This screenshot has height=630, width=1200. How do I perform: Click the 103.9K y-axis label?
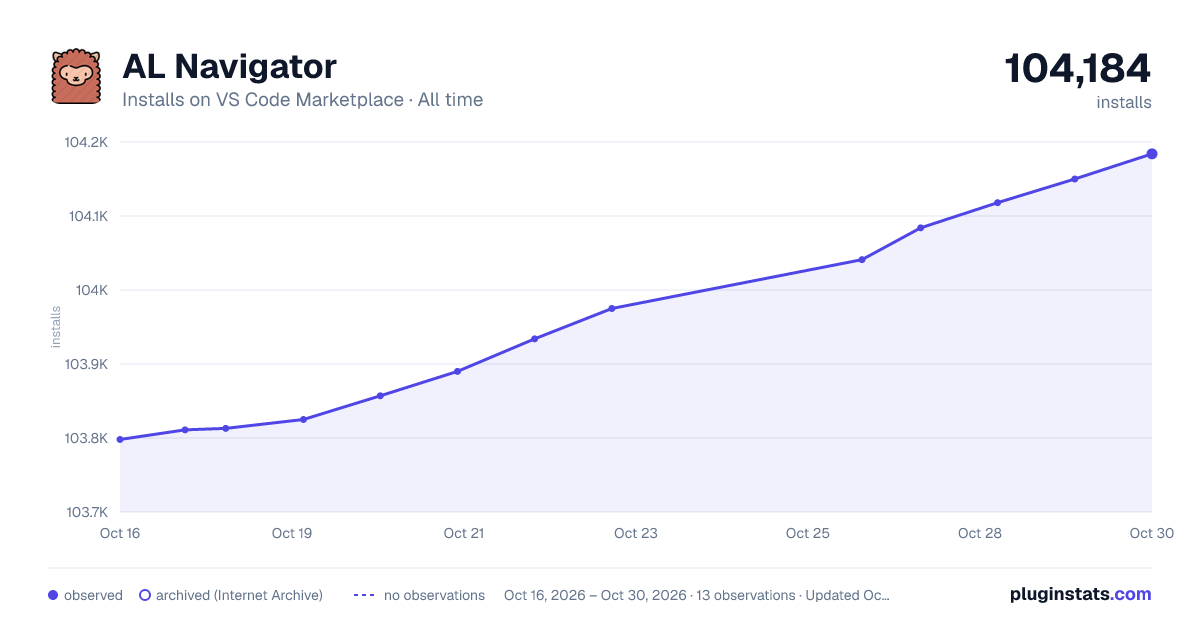pyautogui.click(x=86, y=364)
